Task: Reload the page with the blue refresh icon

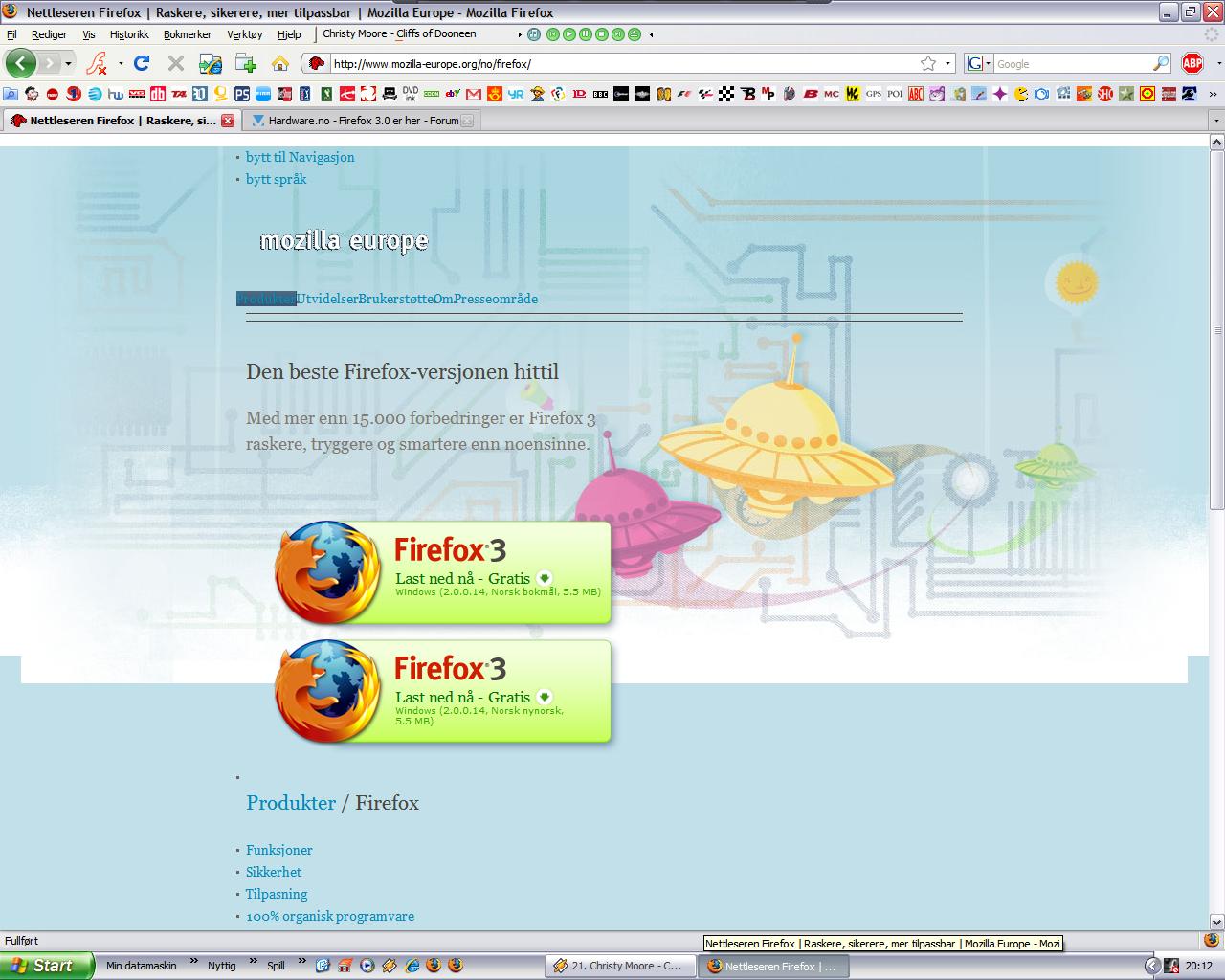Action: [x=142, y=63]
